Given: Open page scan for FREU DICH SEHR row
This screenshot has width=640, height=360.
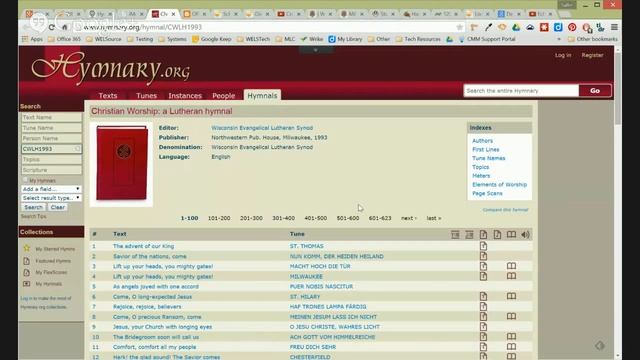Looking at the screenshot, I should coord(511,347).
